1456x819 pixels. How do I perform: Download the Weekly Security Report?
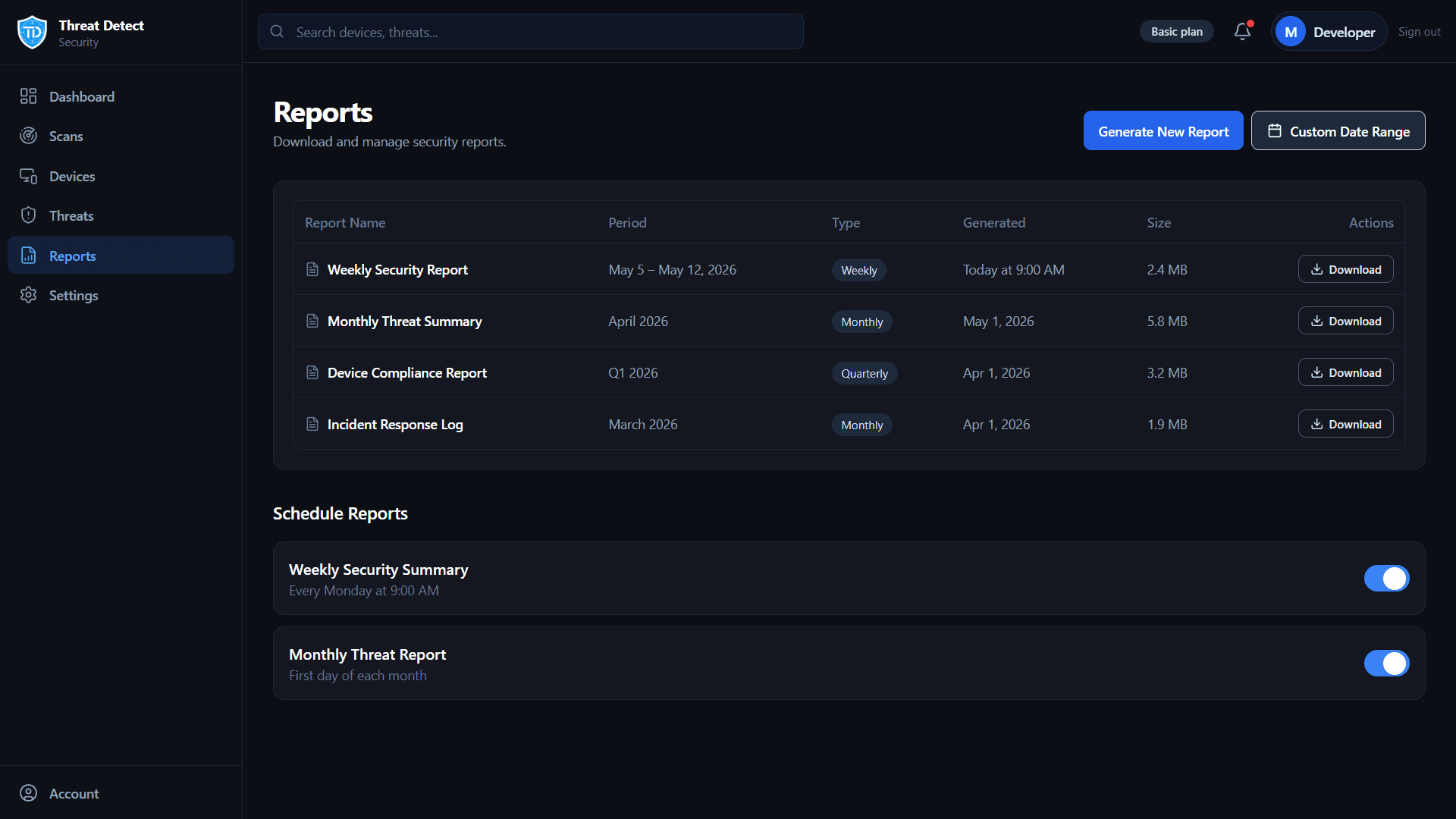[1345, 269]
